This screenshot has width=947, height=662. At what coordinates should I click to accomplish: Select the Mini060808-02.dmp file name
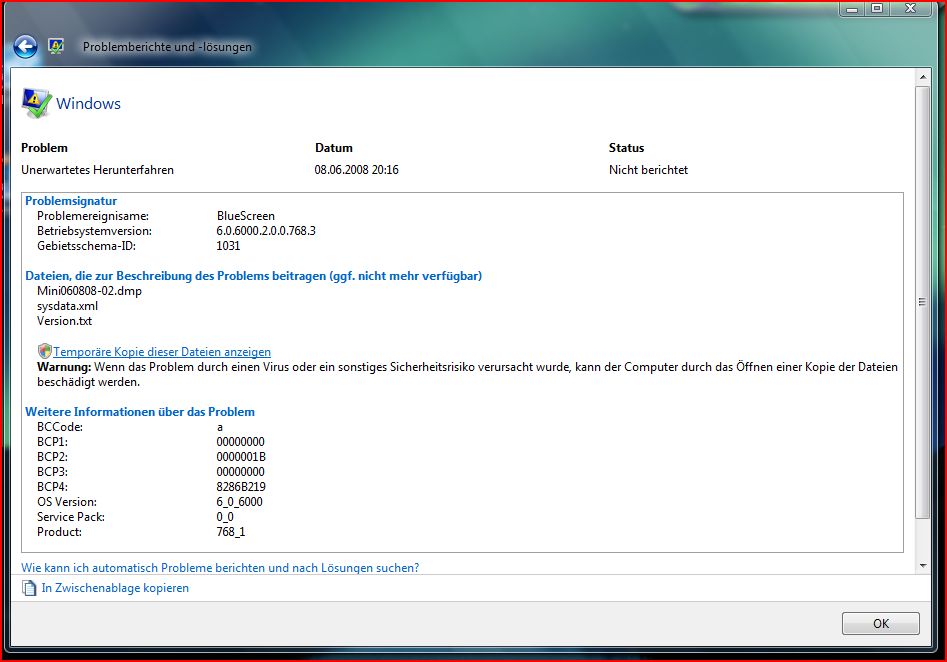89,291
